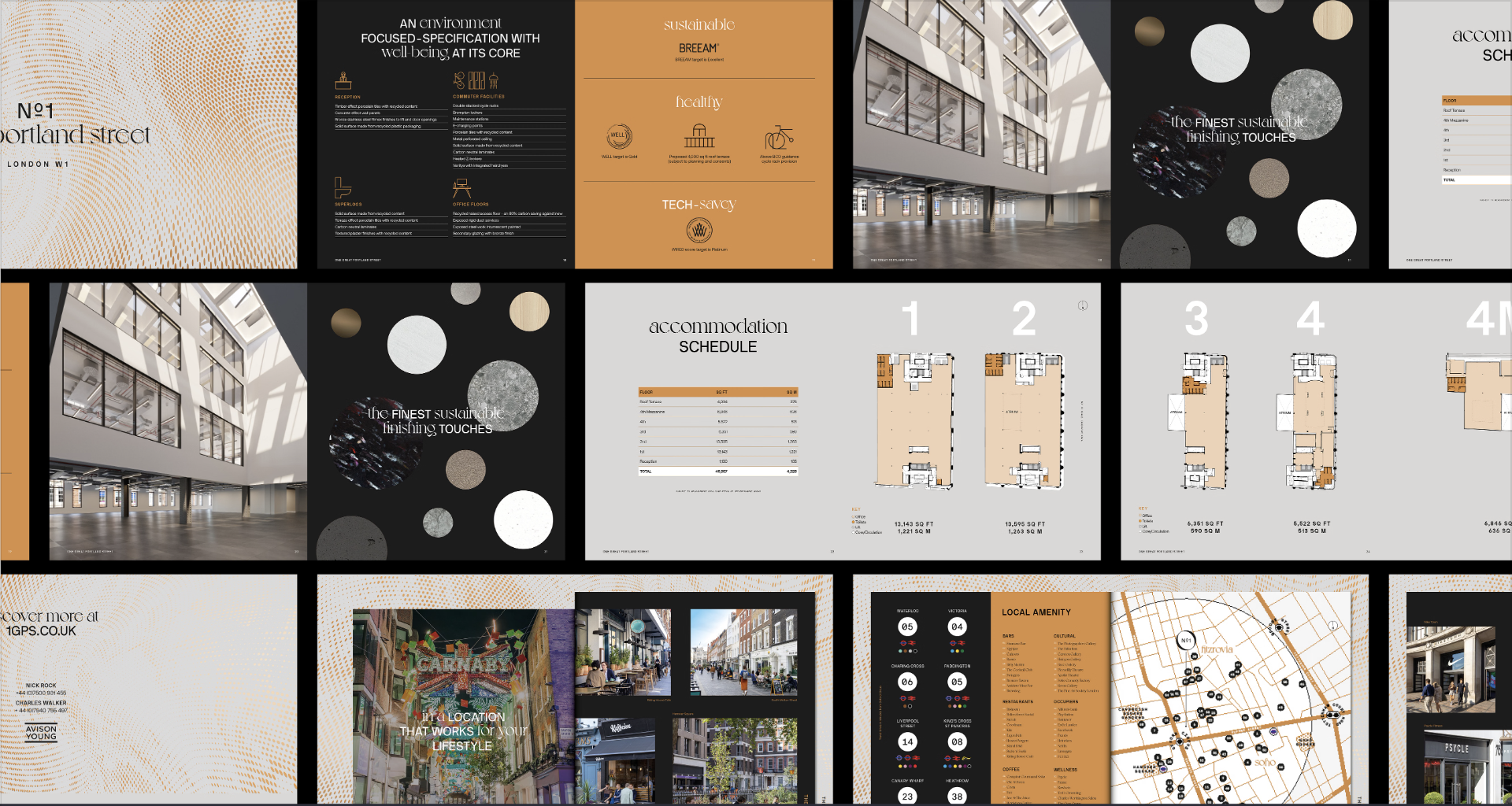This screenshot has width=1512, height=806.
Task: Click the Waterloo 05 minutes circle
Action: [x=908, y=627]
